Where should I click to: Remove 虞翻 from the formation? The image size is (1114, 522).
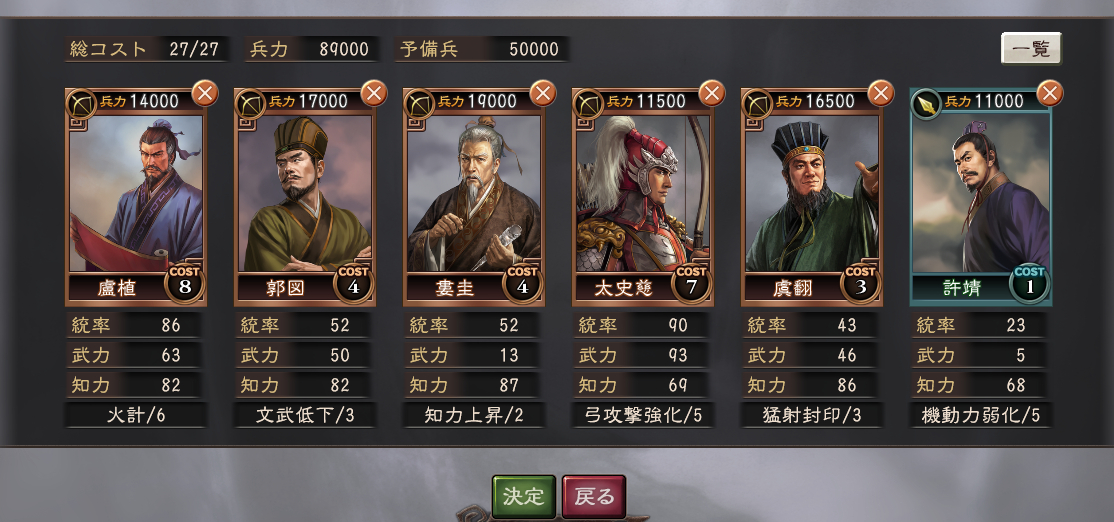881,94
